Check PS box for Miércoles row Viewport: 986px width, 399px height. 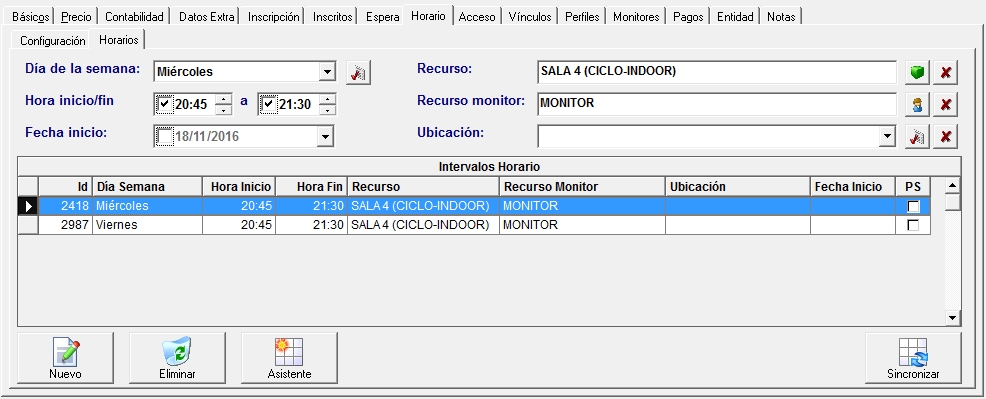pyautogui.click(x=913, y=206)
